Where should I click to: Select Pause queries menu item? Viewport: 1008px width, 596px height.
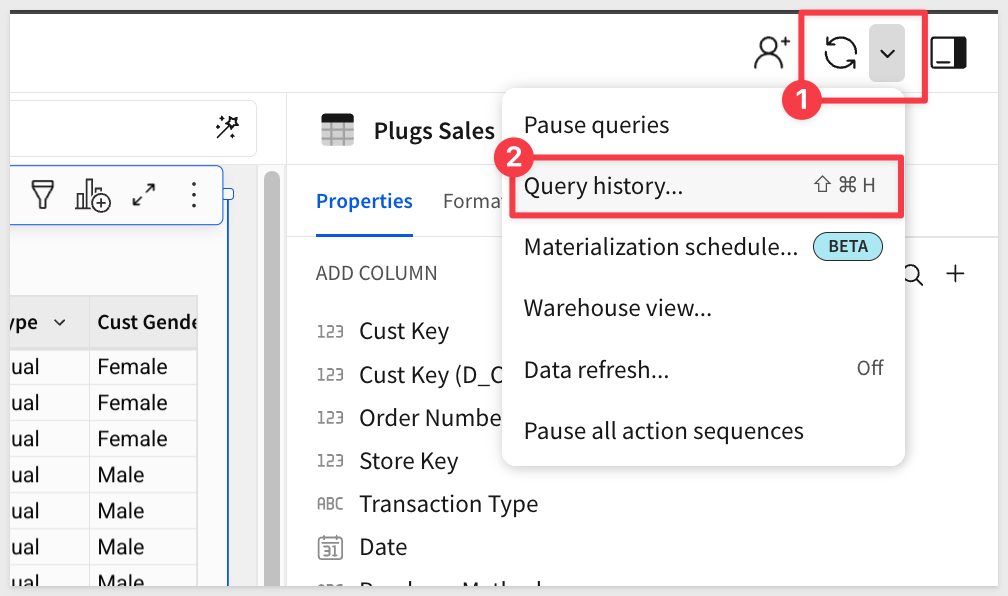(x=596, y=125)
